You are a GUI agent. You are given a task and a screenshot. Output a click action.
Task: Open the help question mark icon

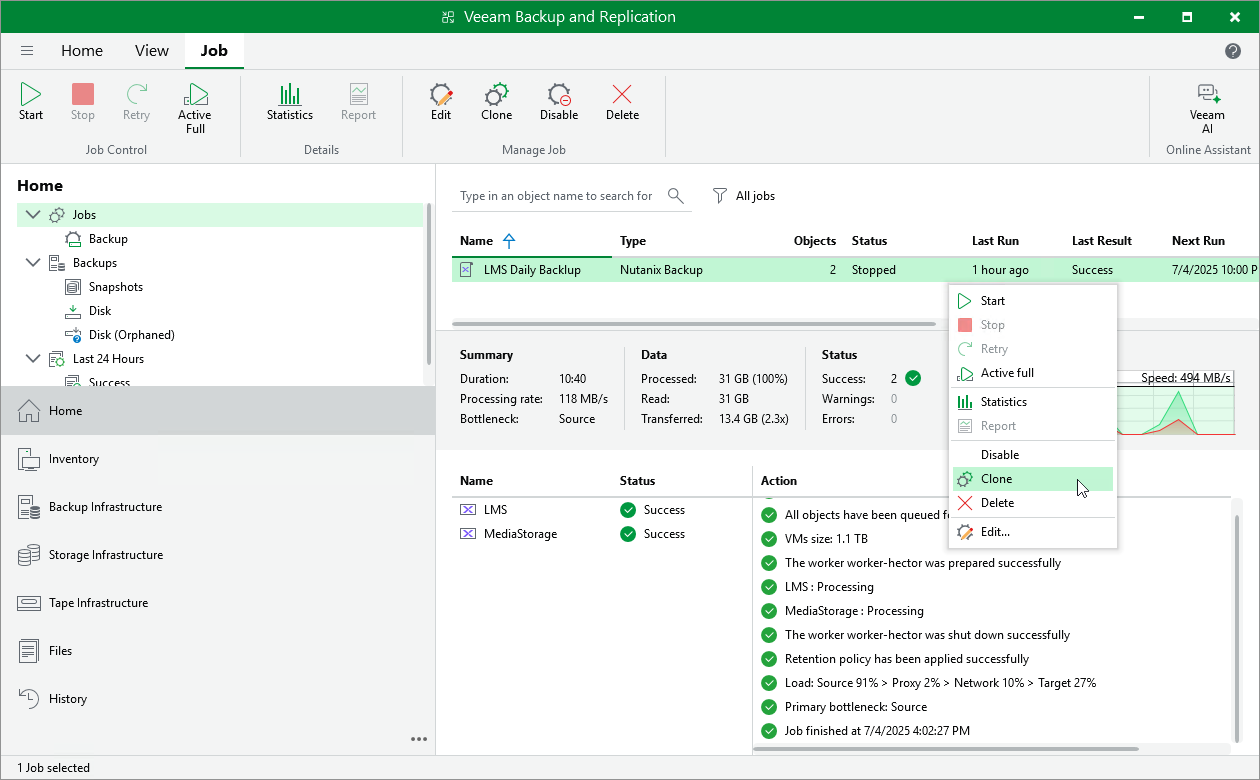click(1233, 51)
